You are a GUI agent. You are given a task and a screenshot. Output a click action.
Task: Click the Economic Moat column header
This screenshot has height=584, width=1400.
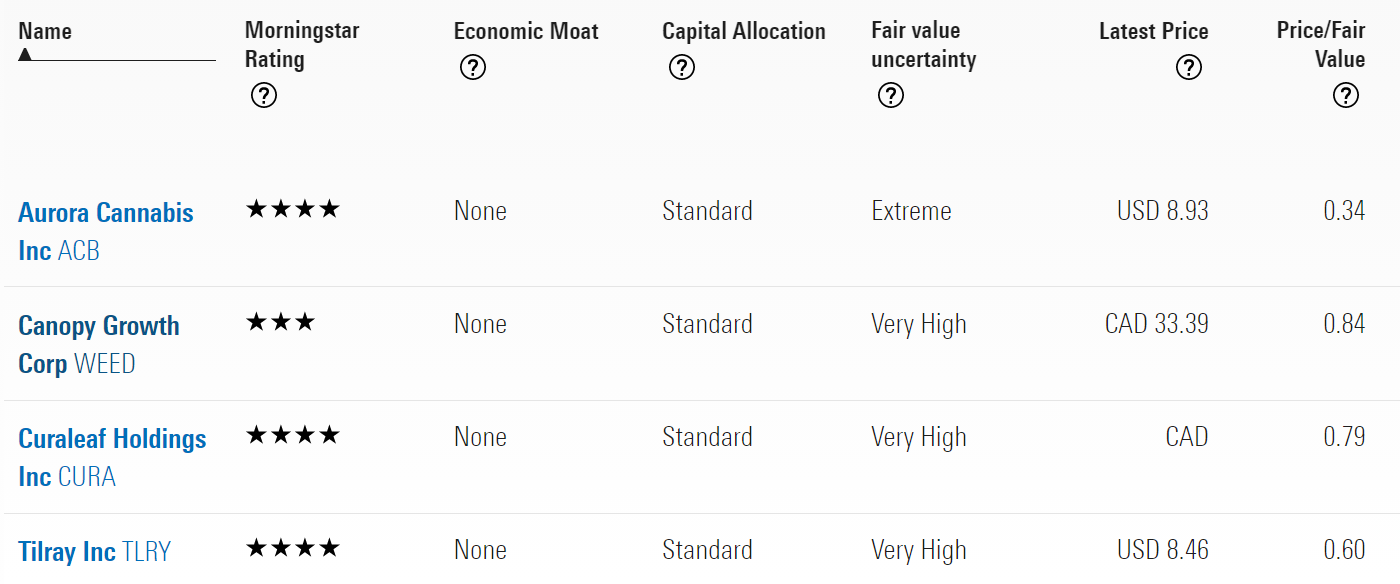526,31
